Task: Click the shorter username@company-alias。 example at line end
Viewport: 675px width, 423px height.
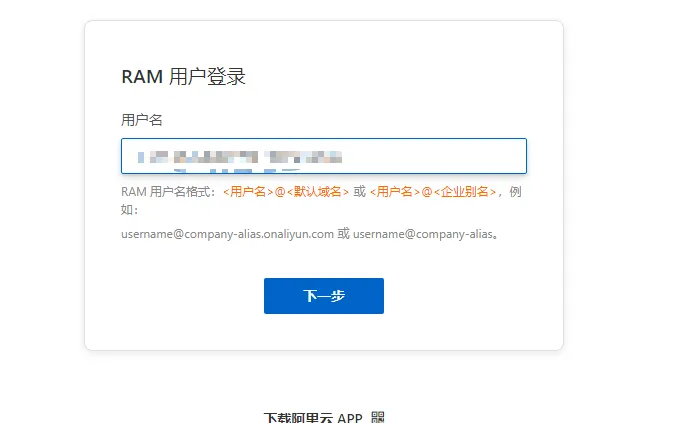Action: pos(426,234)
